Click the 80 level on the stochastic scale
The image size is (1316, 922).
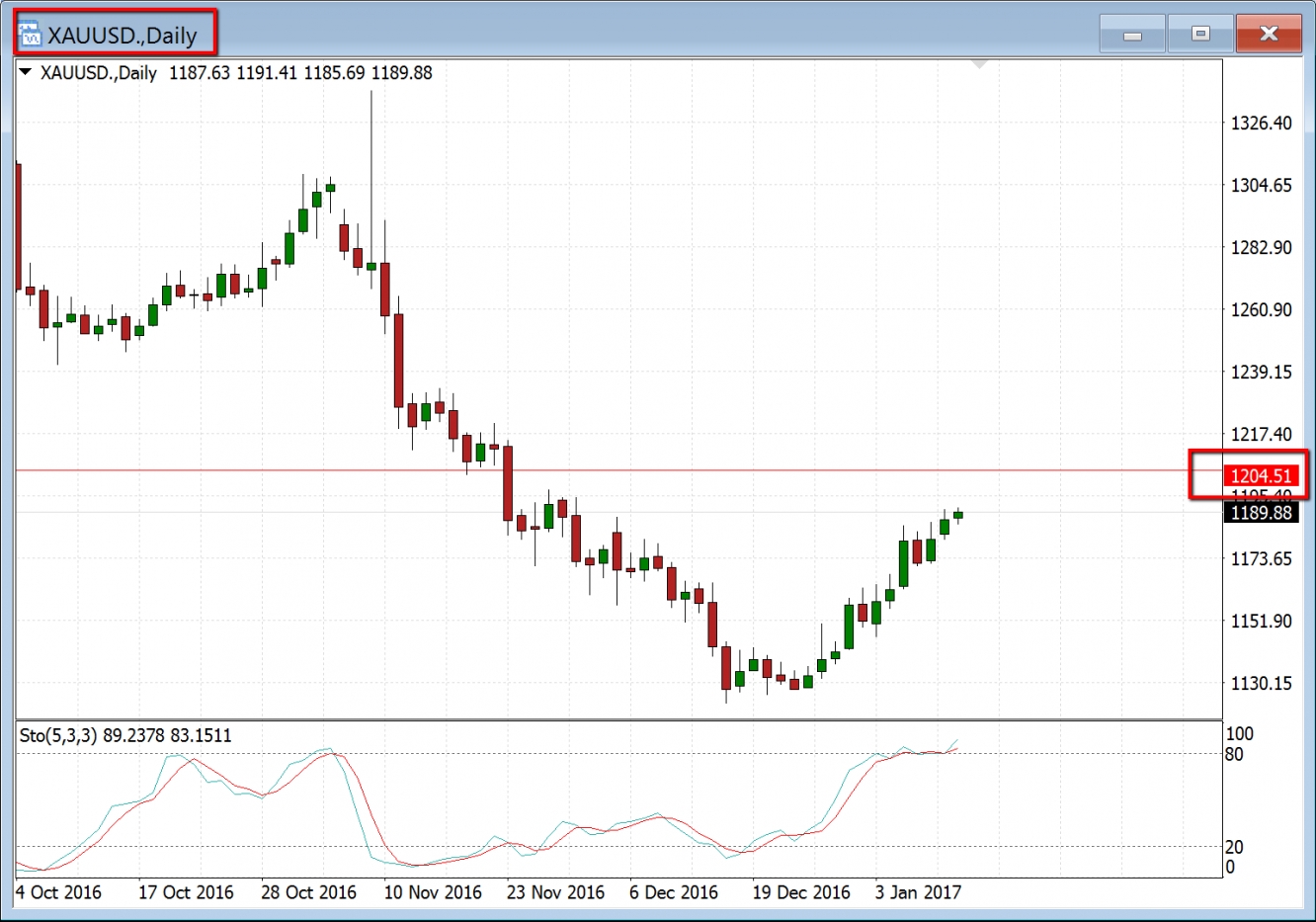[x=1234, y=755]
